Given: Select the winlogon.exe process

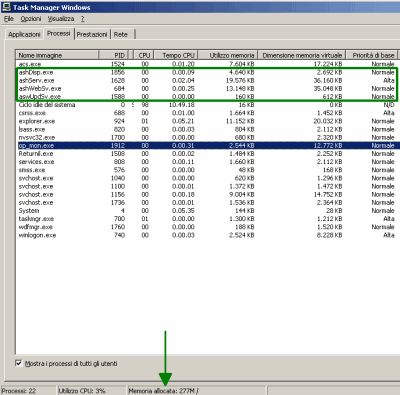Looking at the screenshot, I should 207,235.
